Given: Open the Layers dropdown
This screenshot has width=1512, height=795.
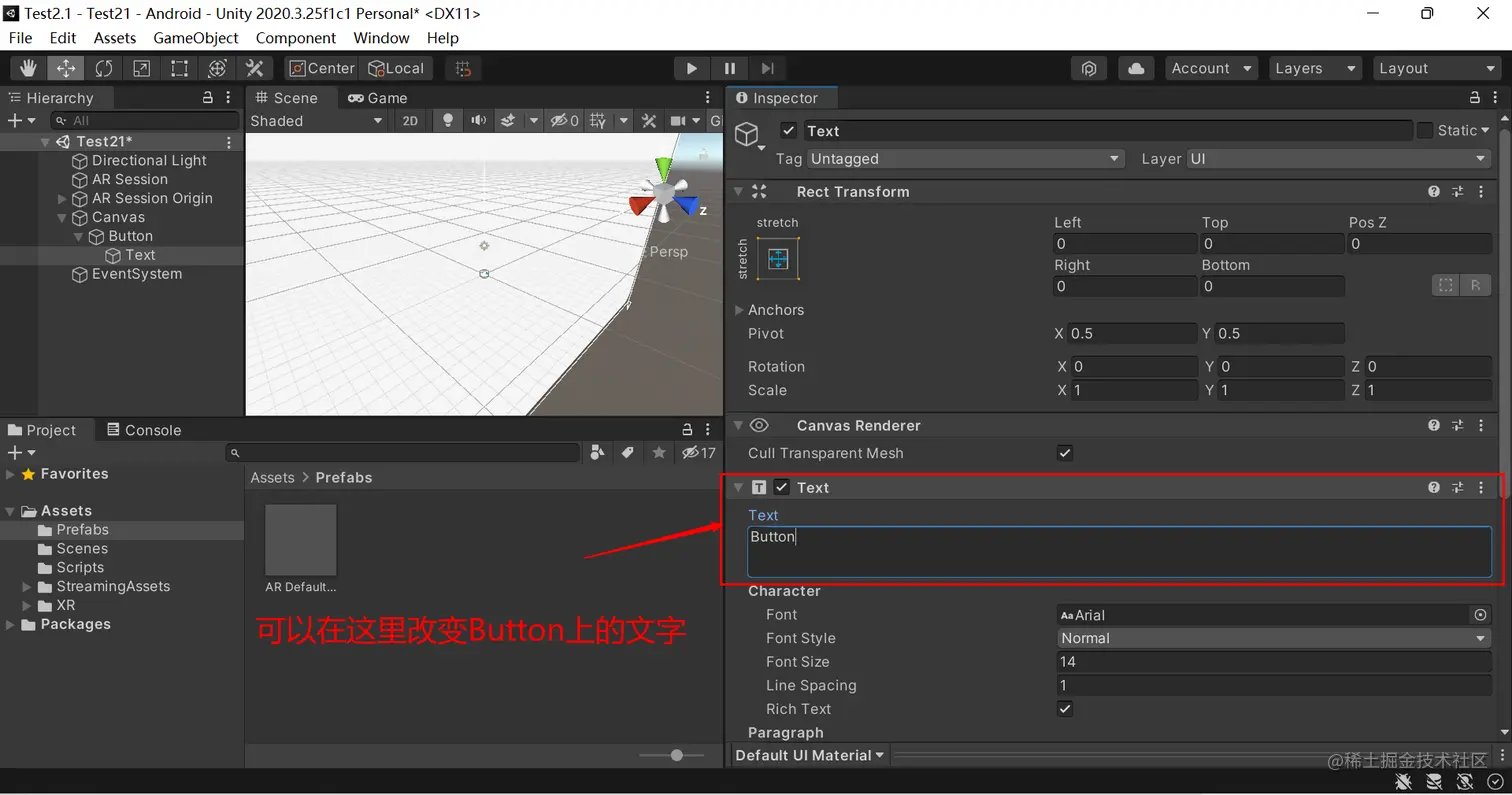Looking at the screenshot, I should coord(1315,68).
